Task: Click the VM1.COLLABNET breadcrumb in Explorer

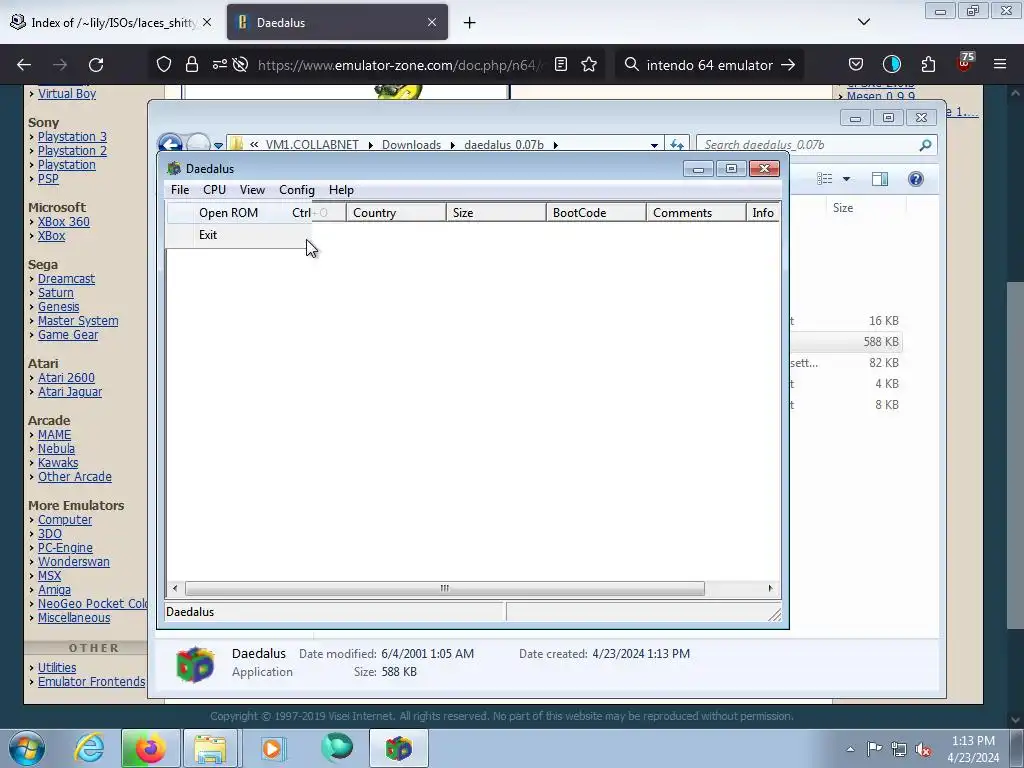Action: (312, 145)
